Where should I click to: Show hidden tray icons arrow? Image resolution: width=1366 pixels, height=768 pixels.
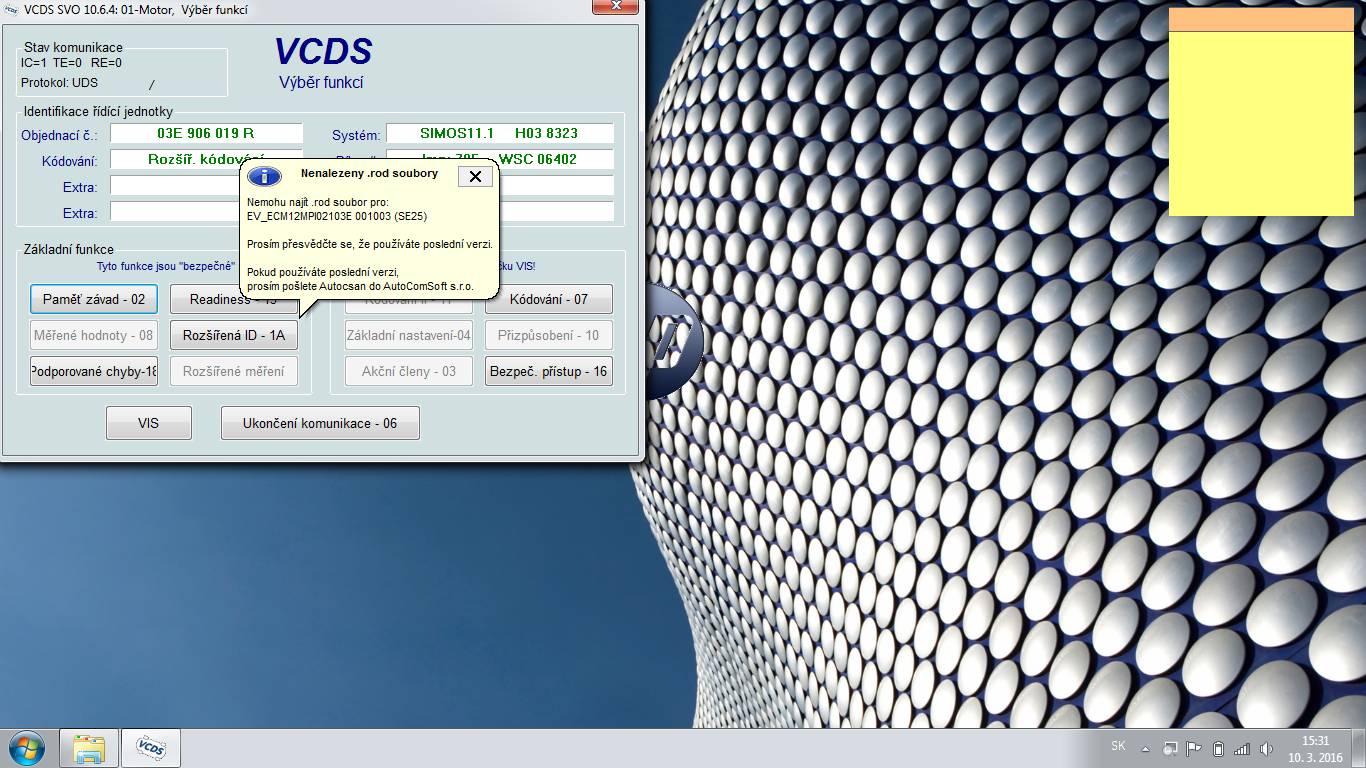pyautogui.click(x=1144, y=748)
